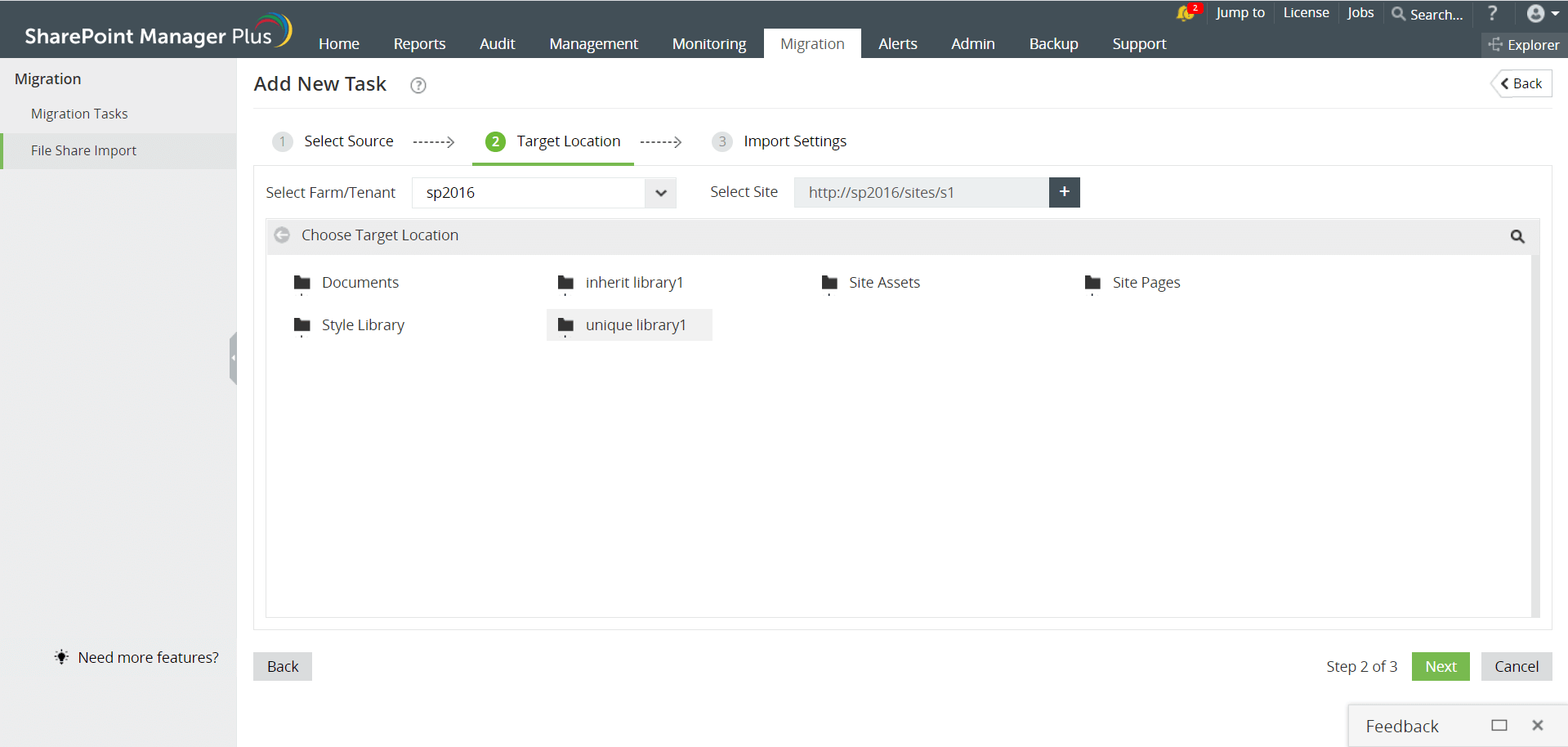Click the plus button next to Select Site

coord(1064,192)
